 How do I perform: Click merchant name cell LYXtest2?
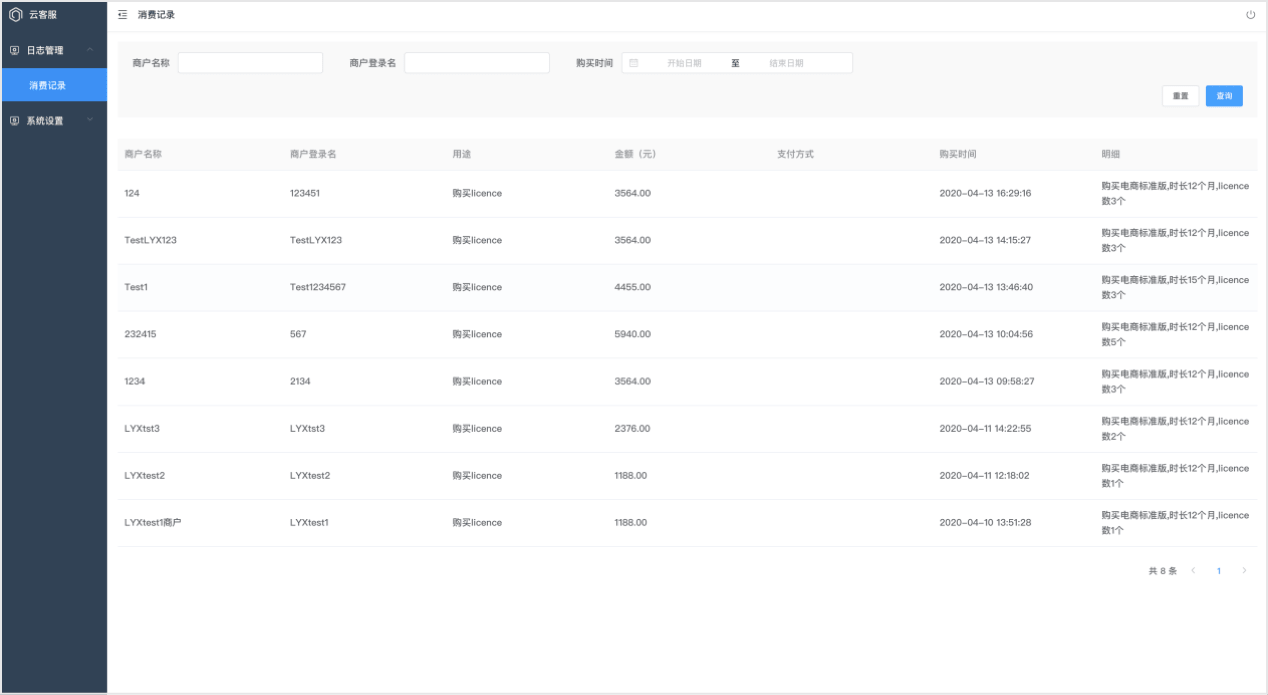pyautogui.click(x=144, y=475)
